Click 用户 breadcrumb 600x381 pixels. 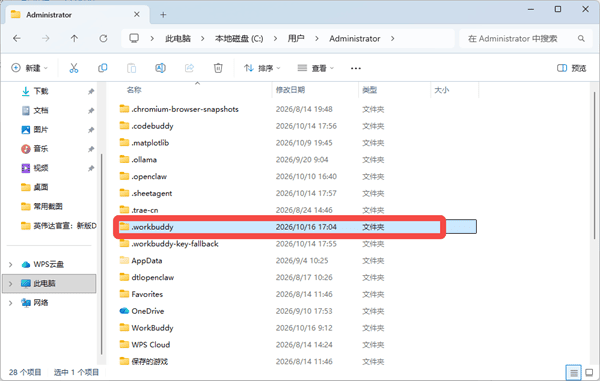pyautogui.click(x=296, y=39)
